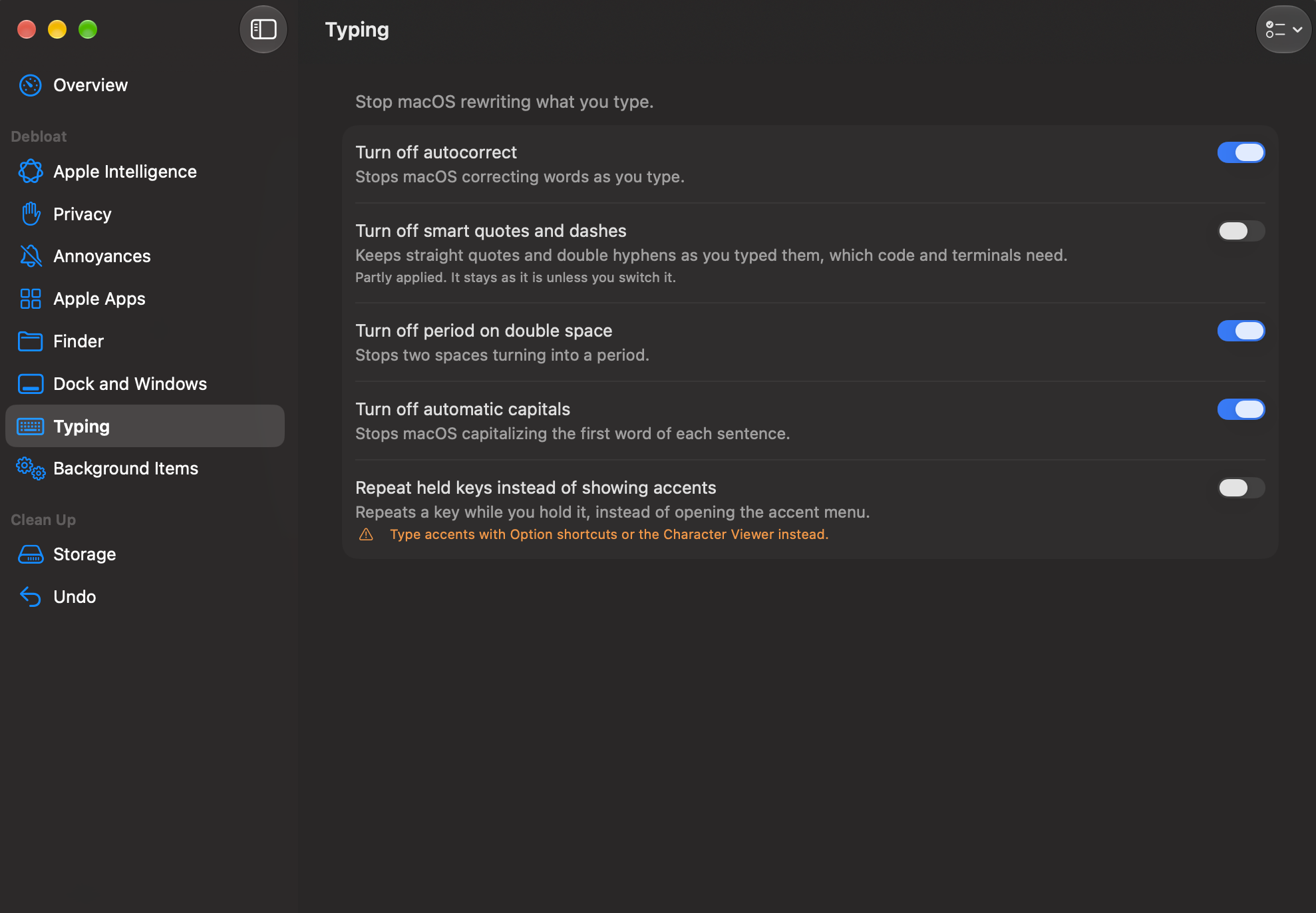Screen dimensions: 1316x913
Task: Click the orange warning triangle icon
Action: [366, 534]
